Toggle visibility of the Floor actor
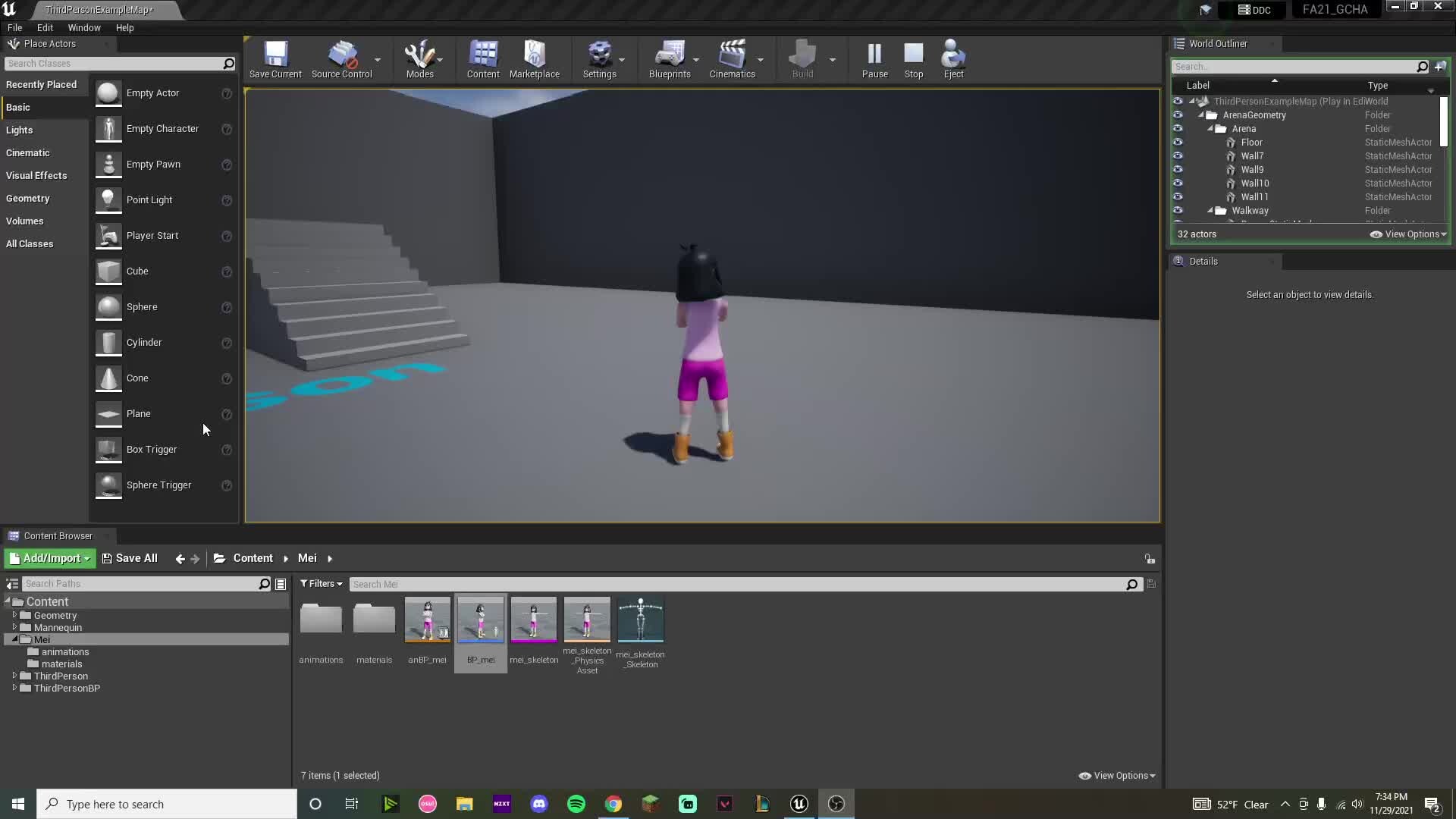The image size is (1456, 819). click(1178, 142)
